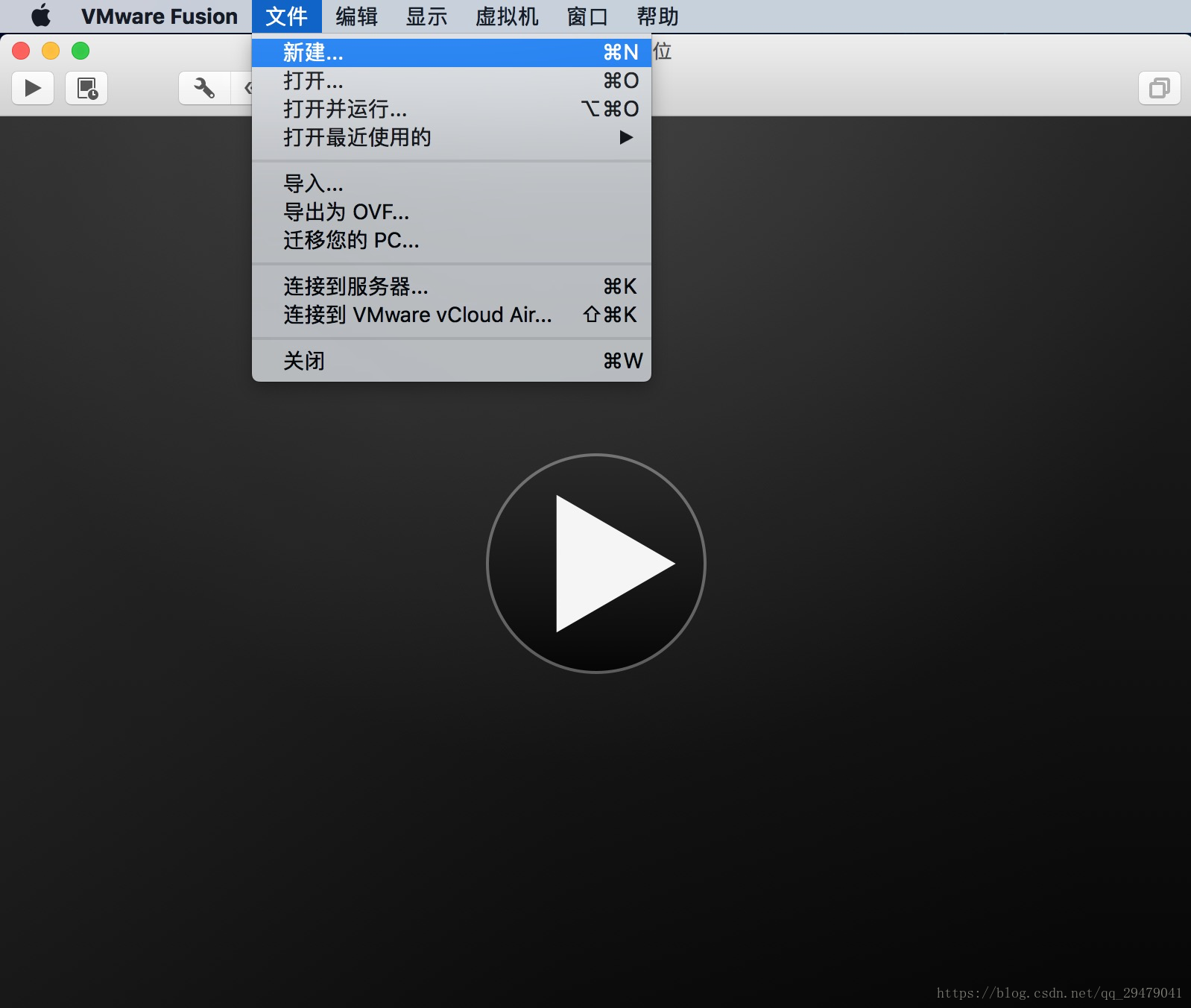Select 连接到服务器... menu entry
The height and width of the screenshot is (1008, 1191).
click(452, 286)
